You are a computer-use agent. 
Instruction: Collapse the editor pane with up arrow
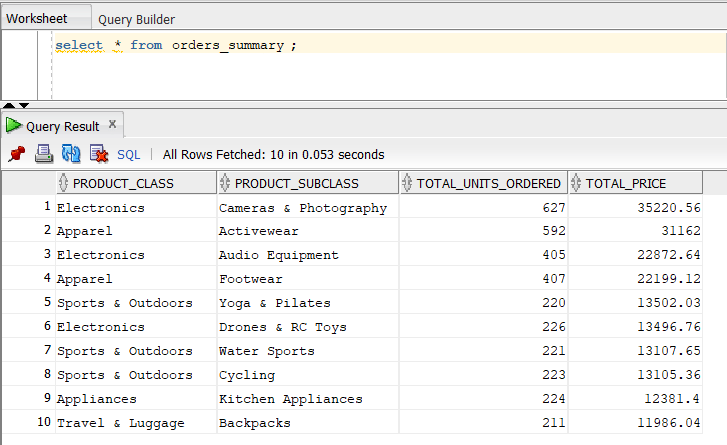click(9, 105)
